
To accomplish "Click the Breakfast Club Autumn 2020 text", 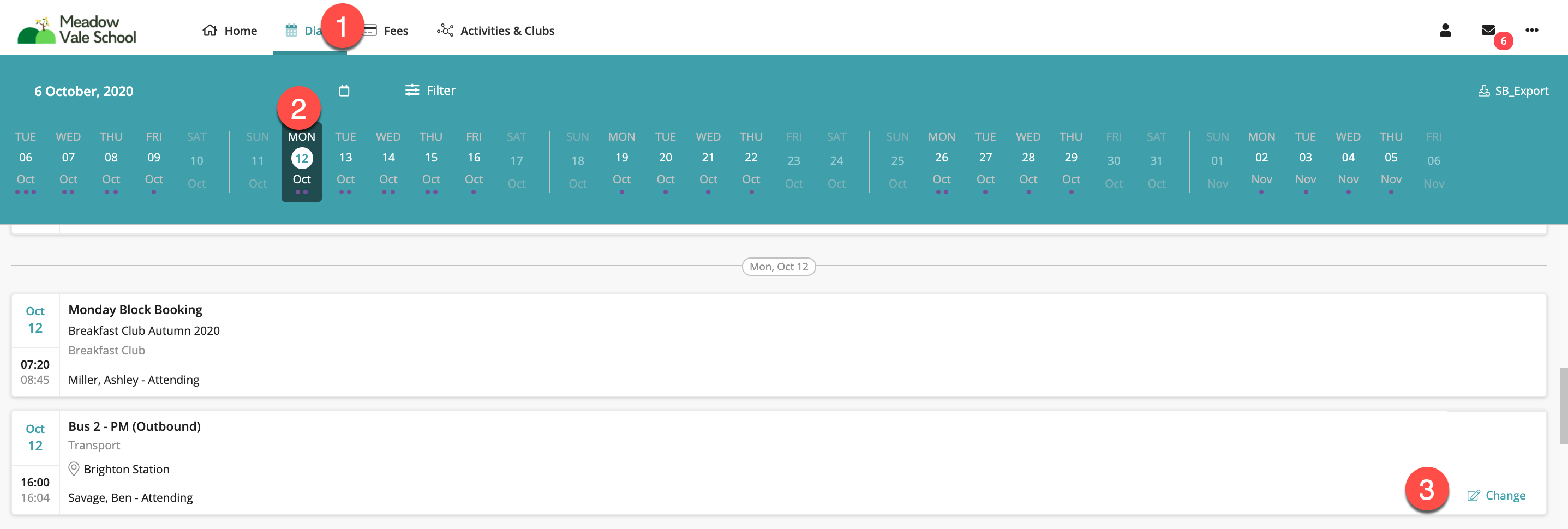I will click(143, 330).
